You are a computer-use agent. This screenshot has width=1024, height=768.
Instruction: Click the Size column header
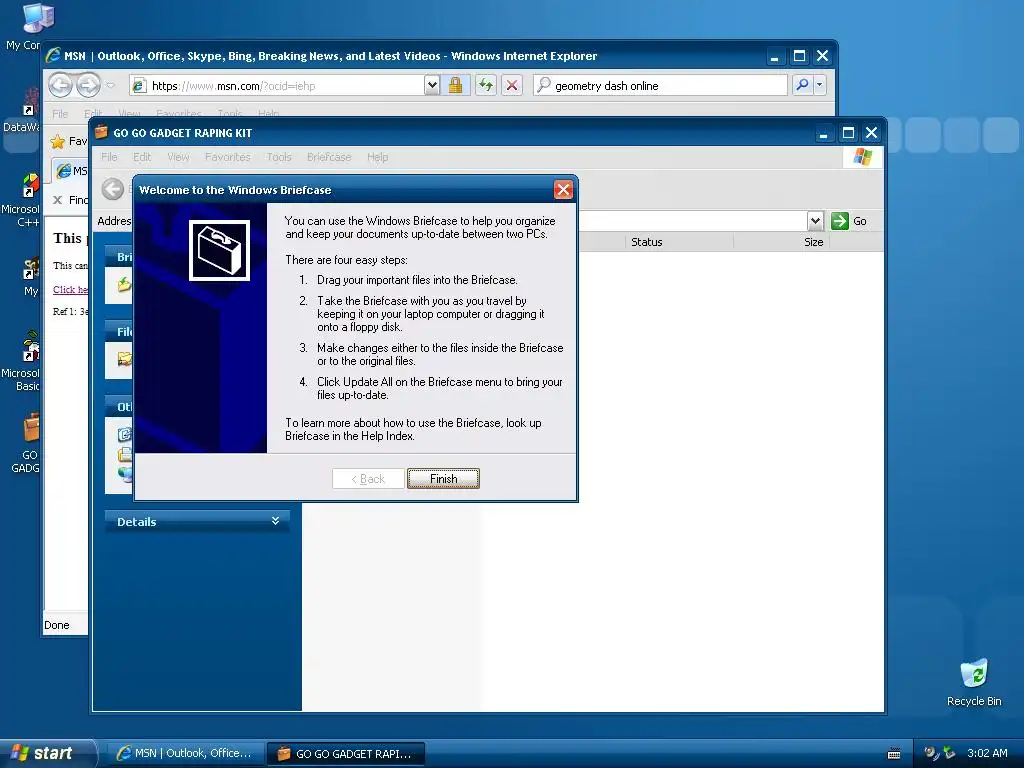pos(782,242)
